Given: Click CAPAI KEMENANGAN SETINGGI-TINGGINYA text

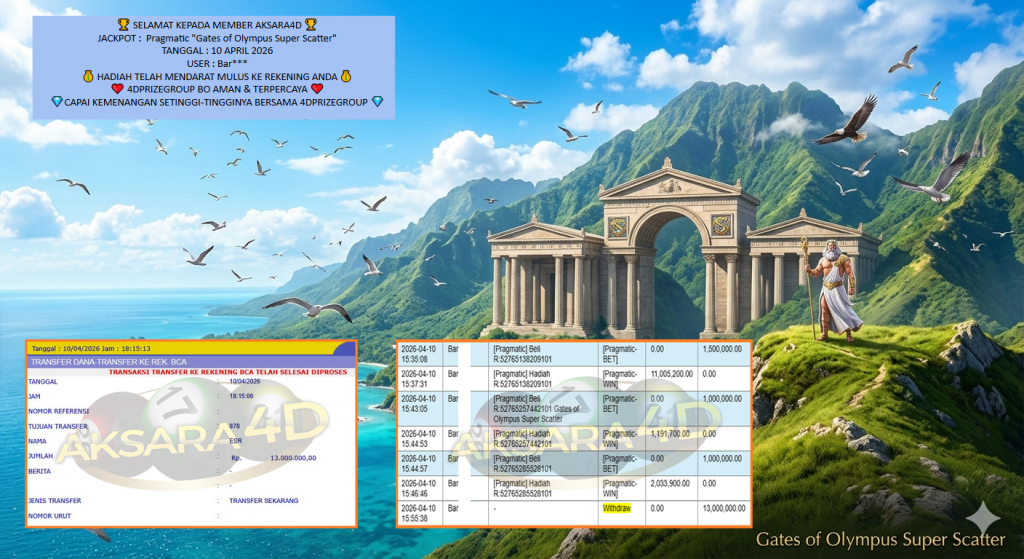Looking at the screenshot, I should 217,102.
